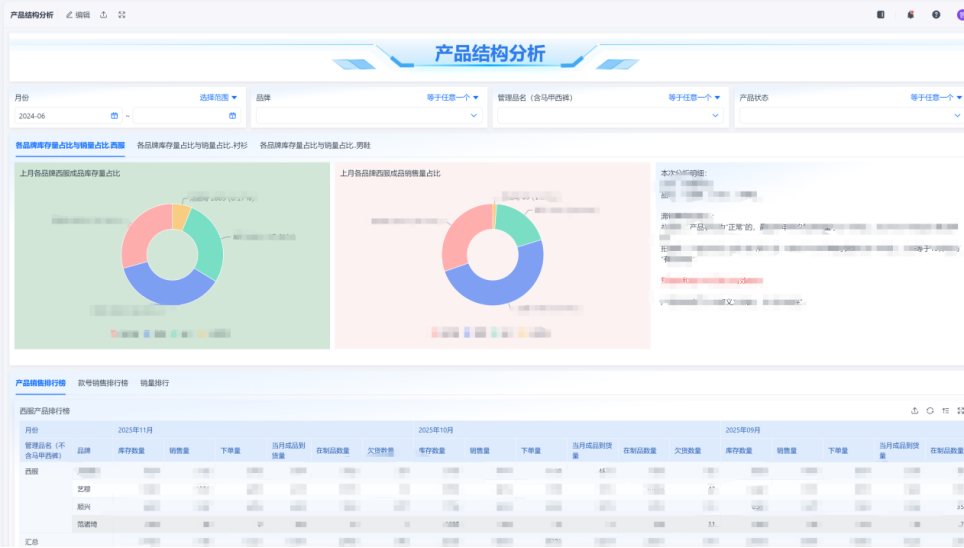Click export icon above 西服产品排行榜 table
964x548 pixels.
click(x=915, y=411)
